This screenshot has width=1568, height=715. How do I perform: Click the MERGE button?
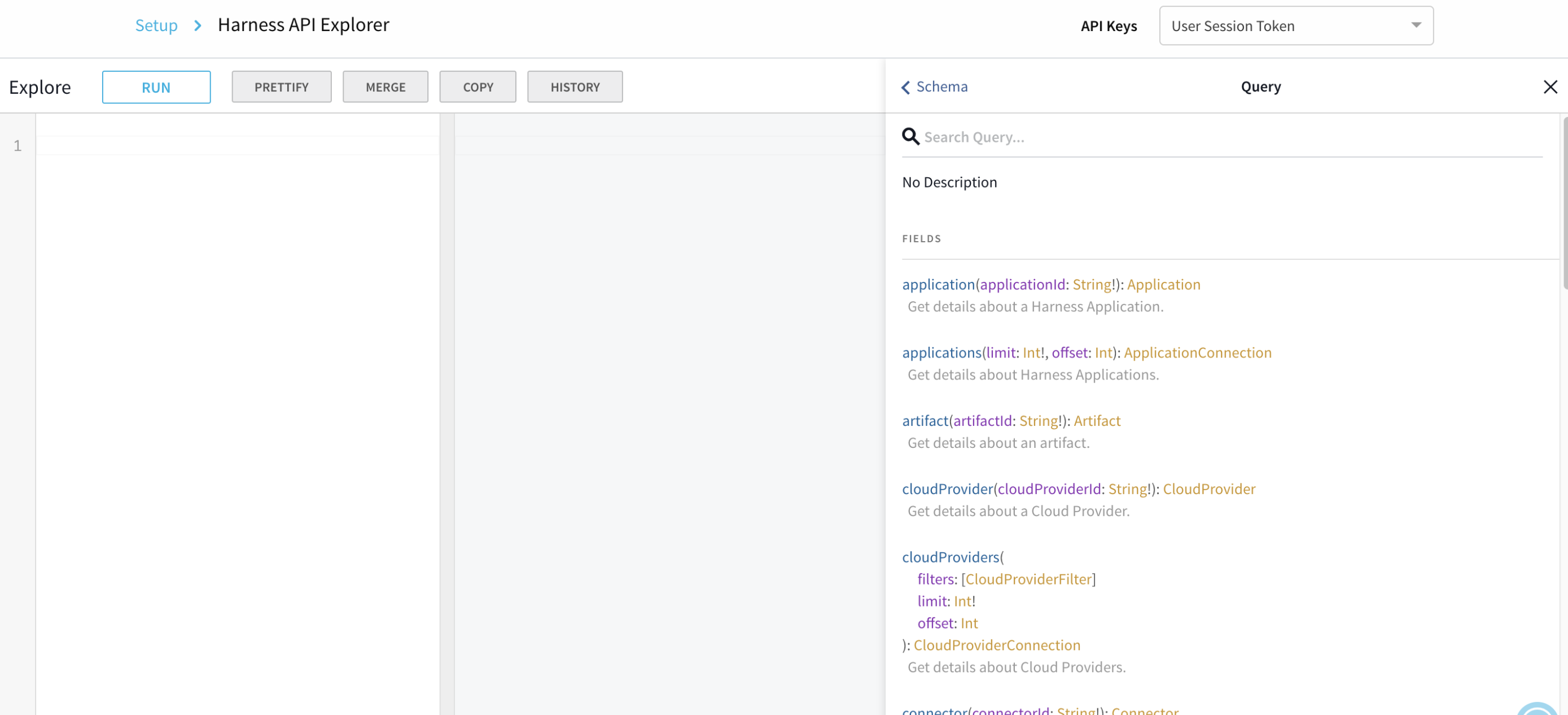tap(386, 86)
